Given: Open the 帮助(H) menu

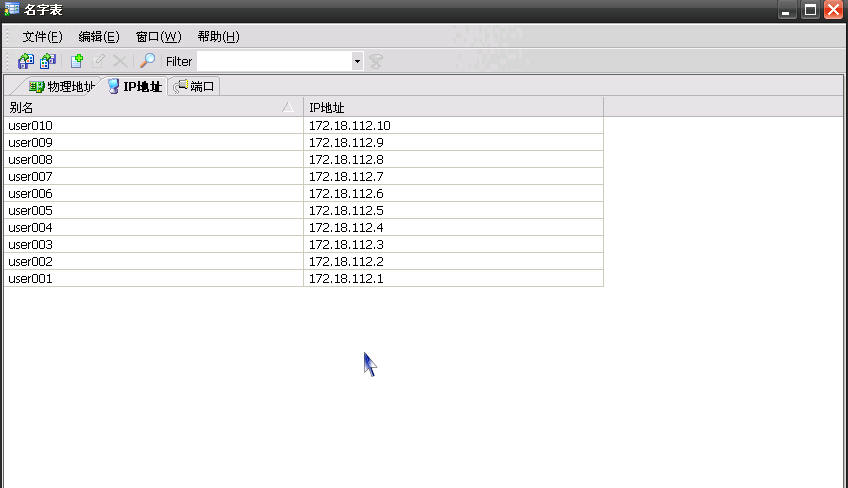Looking at the screenshot, I should click(x=218, y=37).
